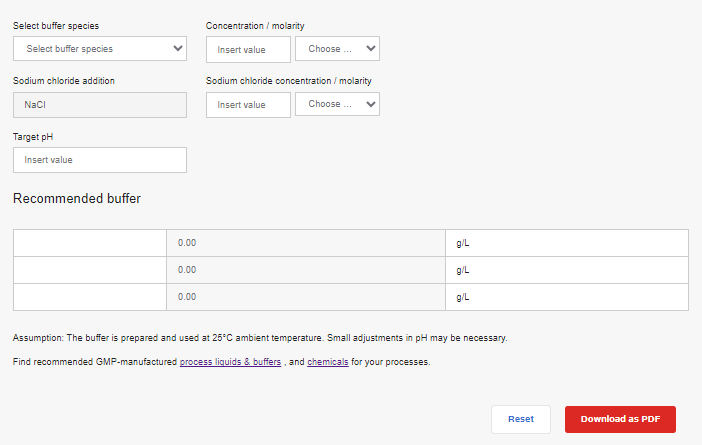Viewport: 702px width, 445px height.
Task: Click first row's g/L unit cell
Action: [566, 243]
